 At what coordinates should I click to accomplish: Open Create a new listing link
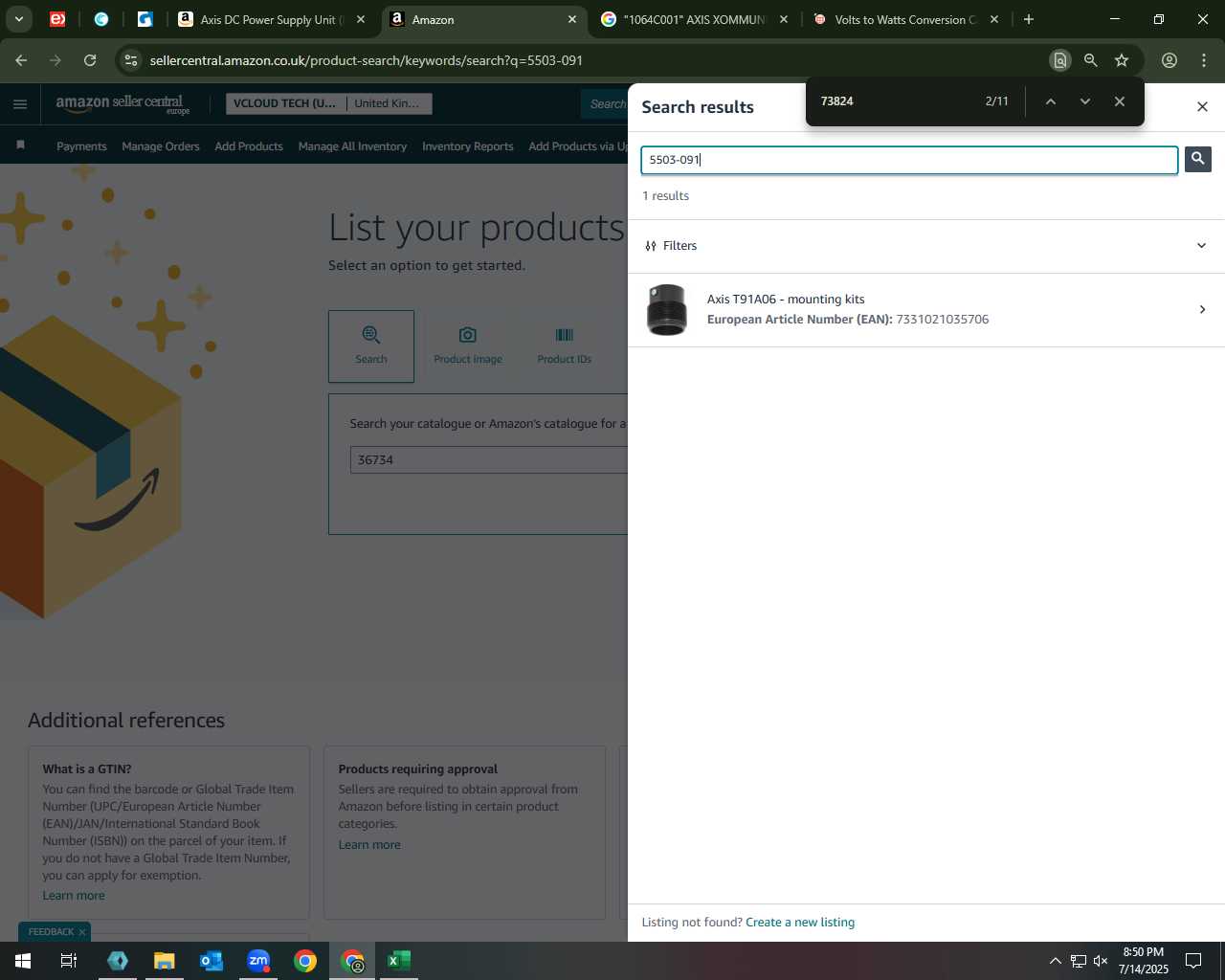click(800, 923)
